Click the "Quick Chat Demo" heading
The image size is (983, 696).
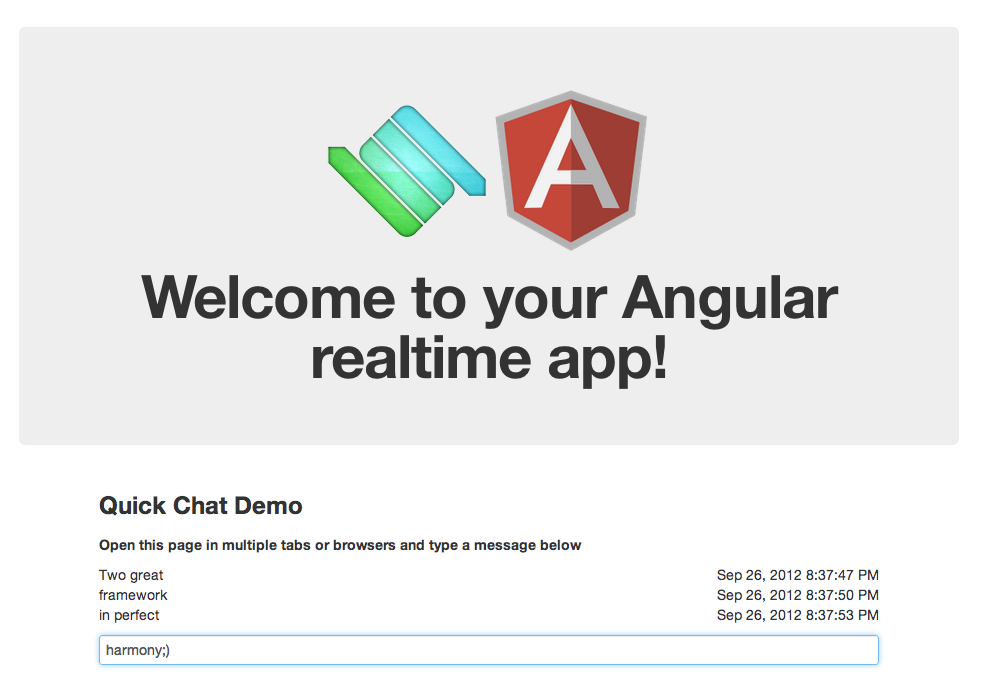point(201,505)
